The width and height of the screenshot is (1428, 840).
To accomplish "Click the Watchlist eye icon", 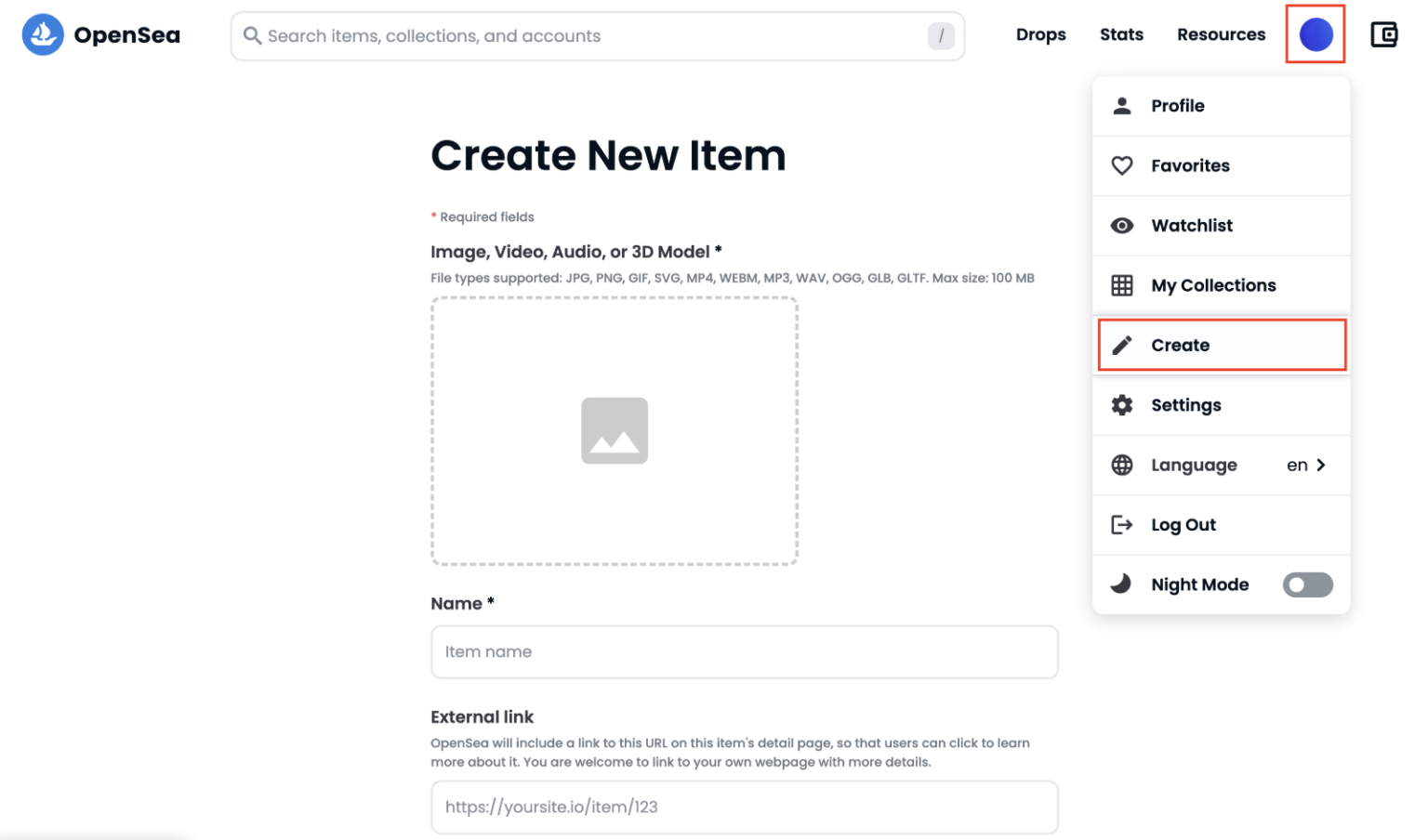I will (x=1122, y=225).
